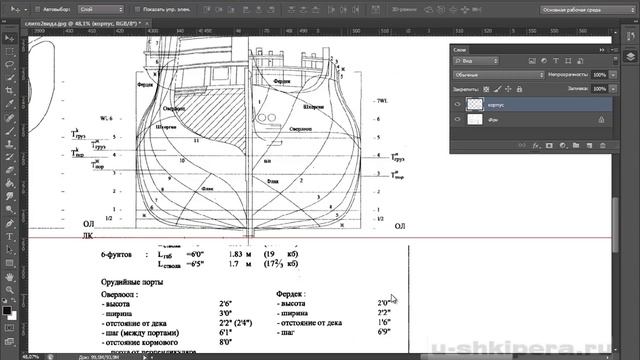Select the Healing Brush tool
The image size is (640, 360).
tap(9, 118)
